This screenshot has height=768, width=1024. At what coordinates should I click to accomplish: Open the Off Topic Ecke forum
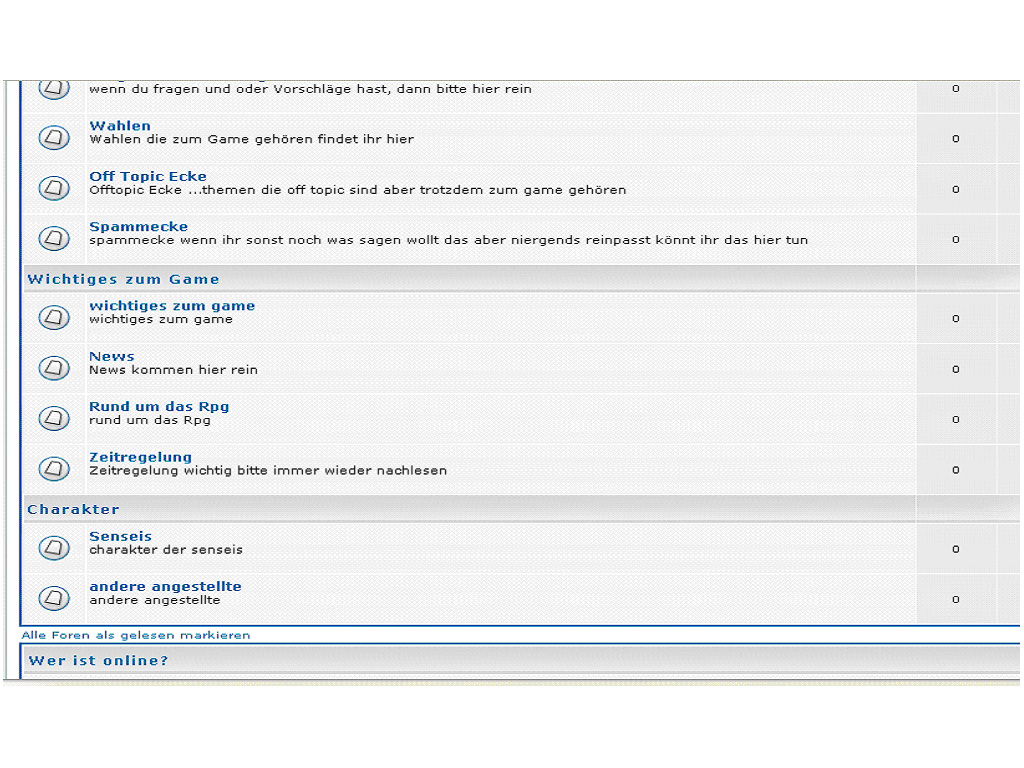[148, 176]
